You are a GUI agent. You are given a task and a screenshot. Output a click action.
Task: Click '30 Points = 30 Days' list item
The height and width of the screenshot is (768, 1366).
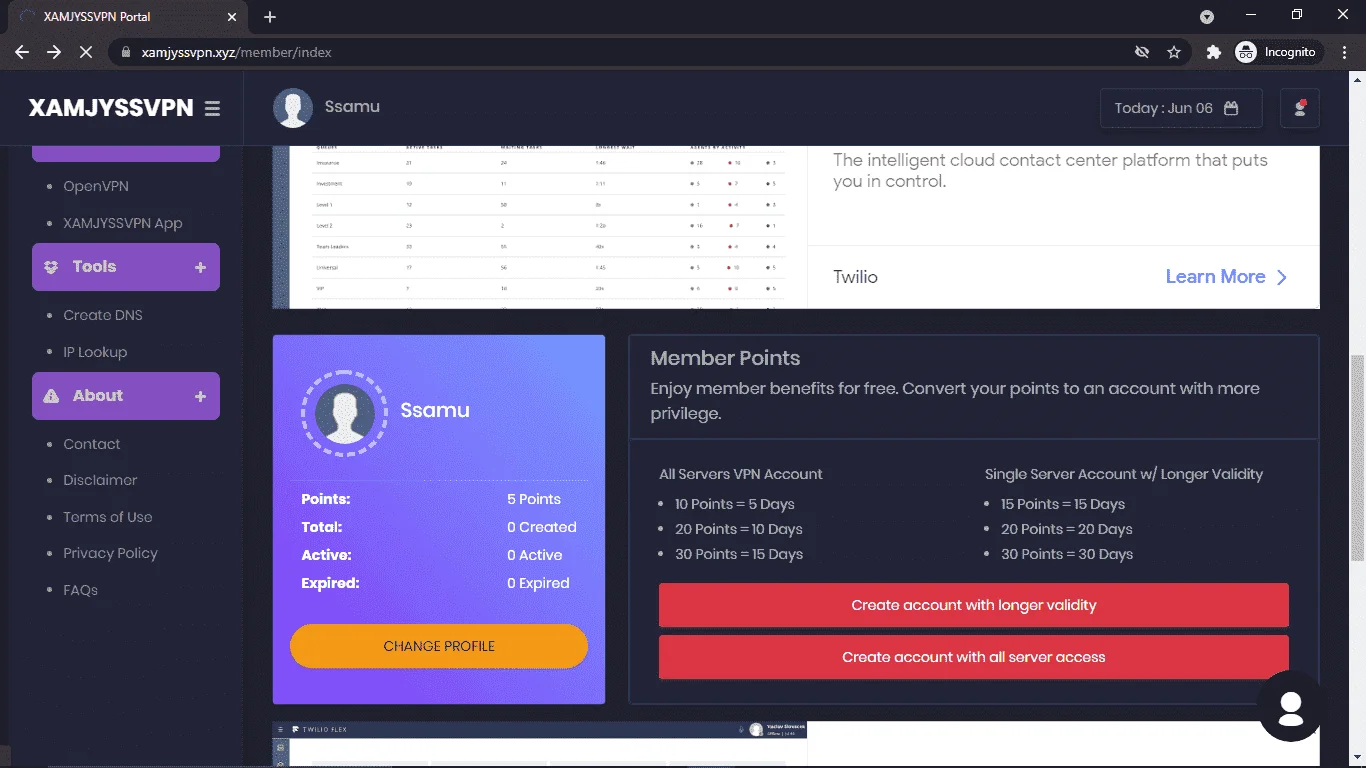pyautogui.click(x=1067, y=554)
